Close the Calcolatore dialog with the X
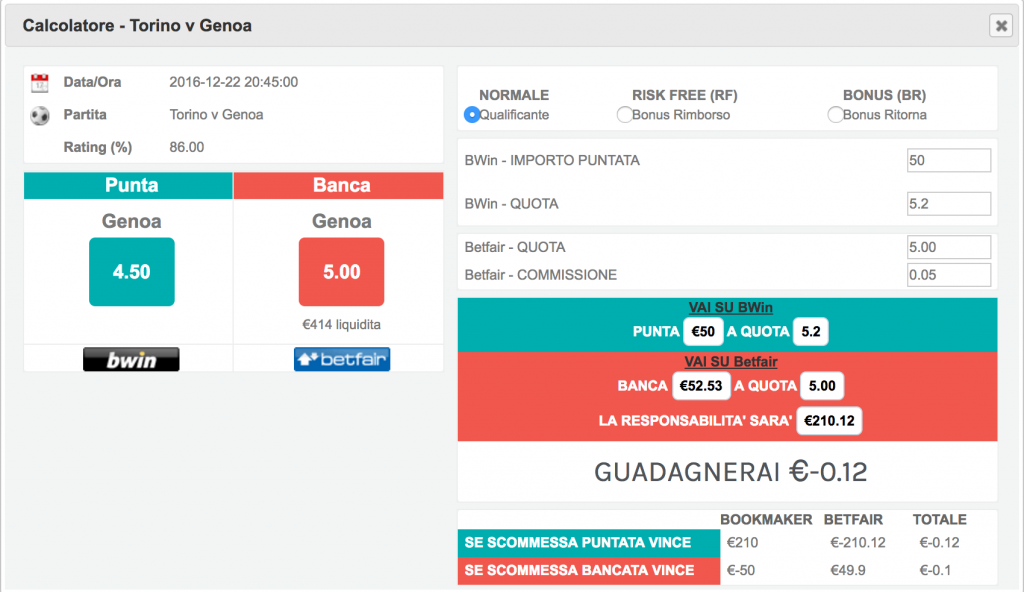The image size is (1024, 592). pos(1000,27)
